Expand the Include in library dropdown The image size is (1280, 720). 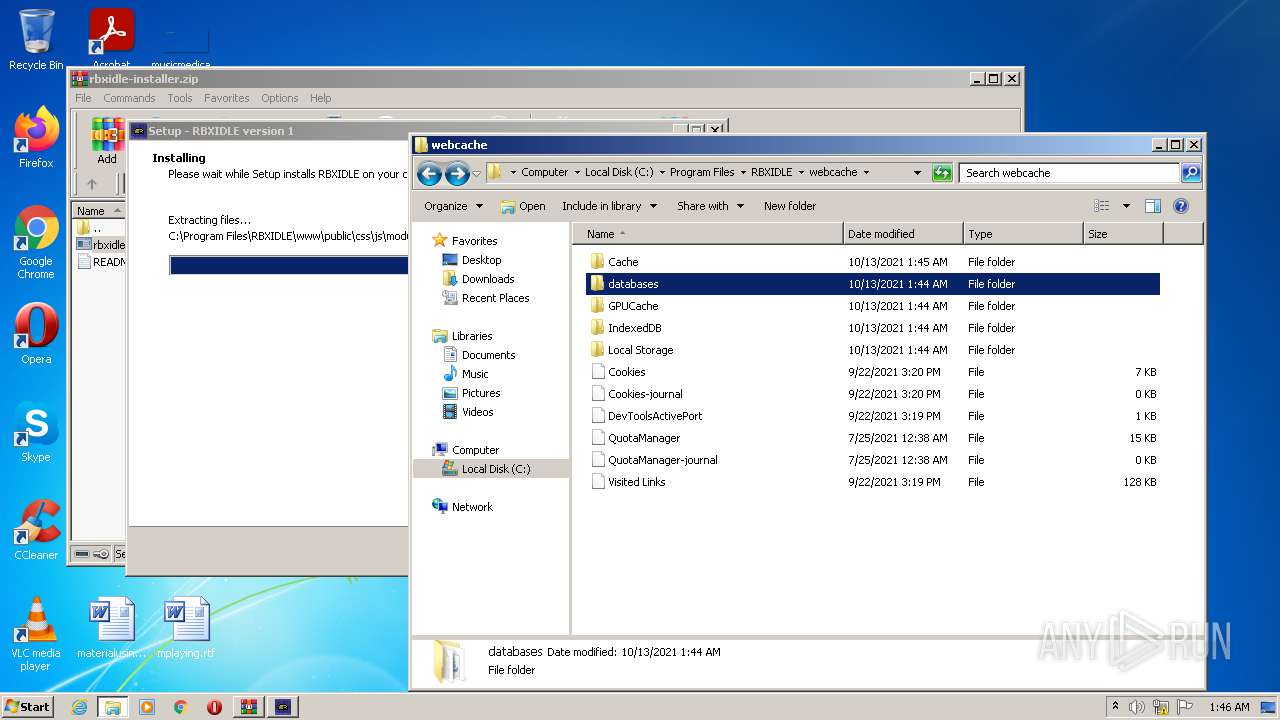tap(609, 206)
